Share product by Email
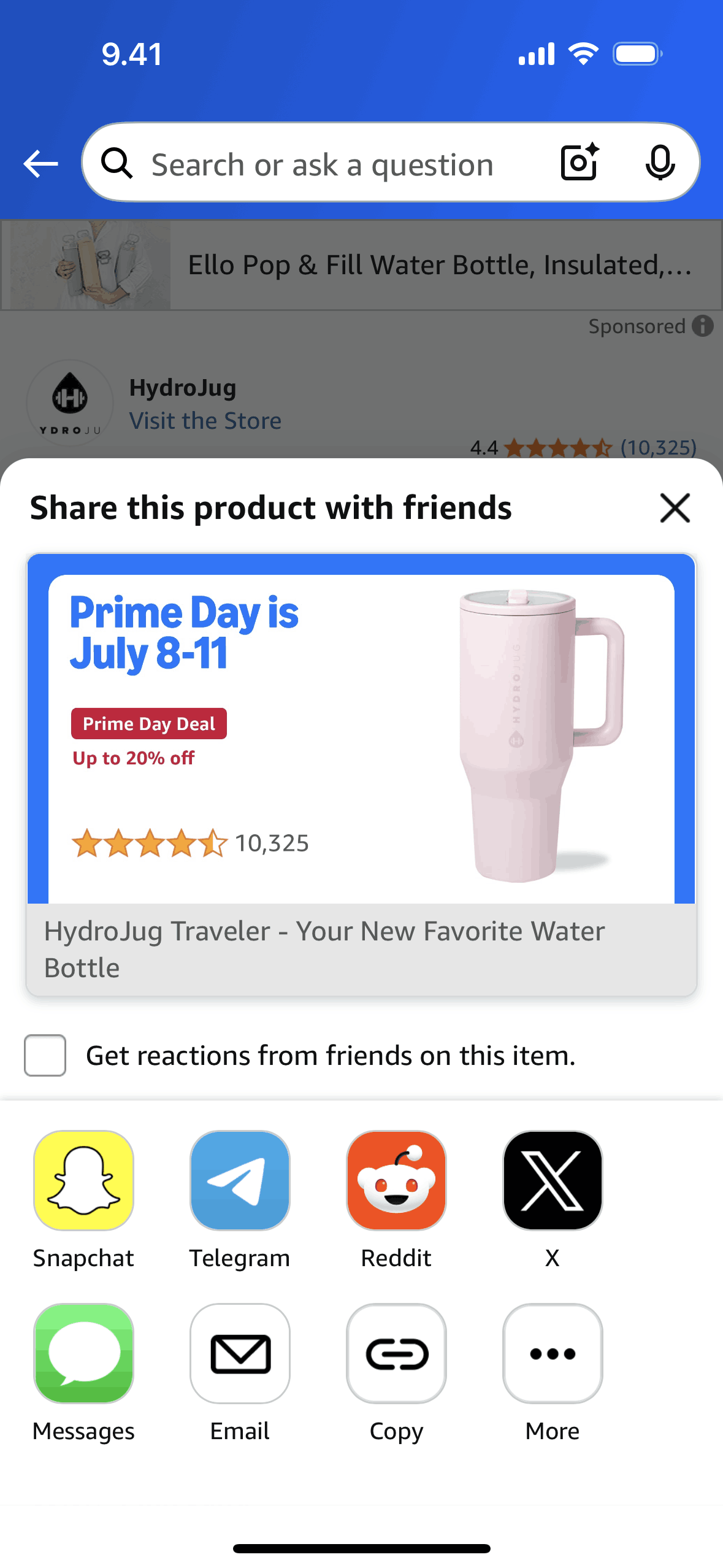The image size is (723, 1568). (240, 1353)
